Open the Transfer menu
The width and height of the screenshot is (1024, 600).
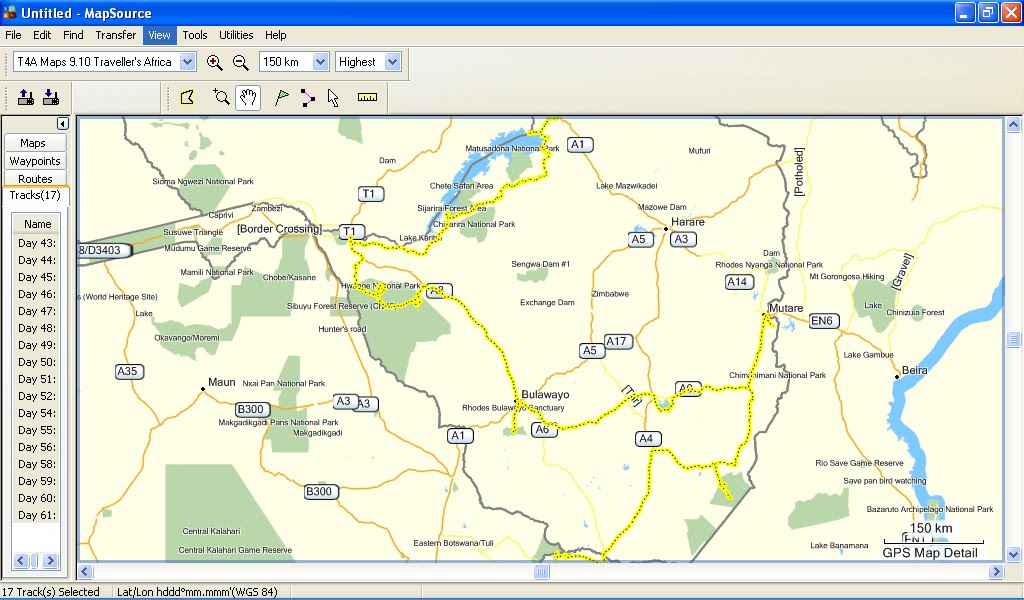pyautogui.click(x=116, y=35)
